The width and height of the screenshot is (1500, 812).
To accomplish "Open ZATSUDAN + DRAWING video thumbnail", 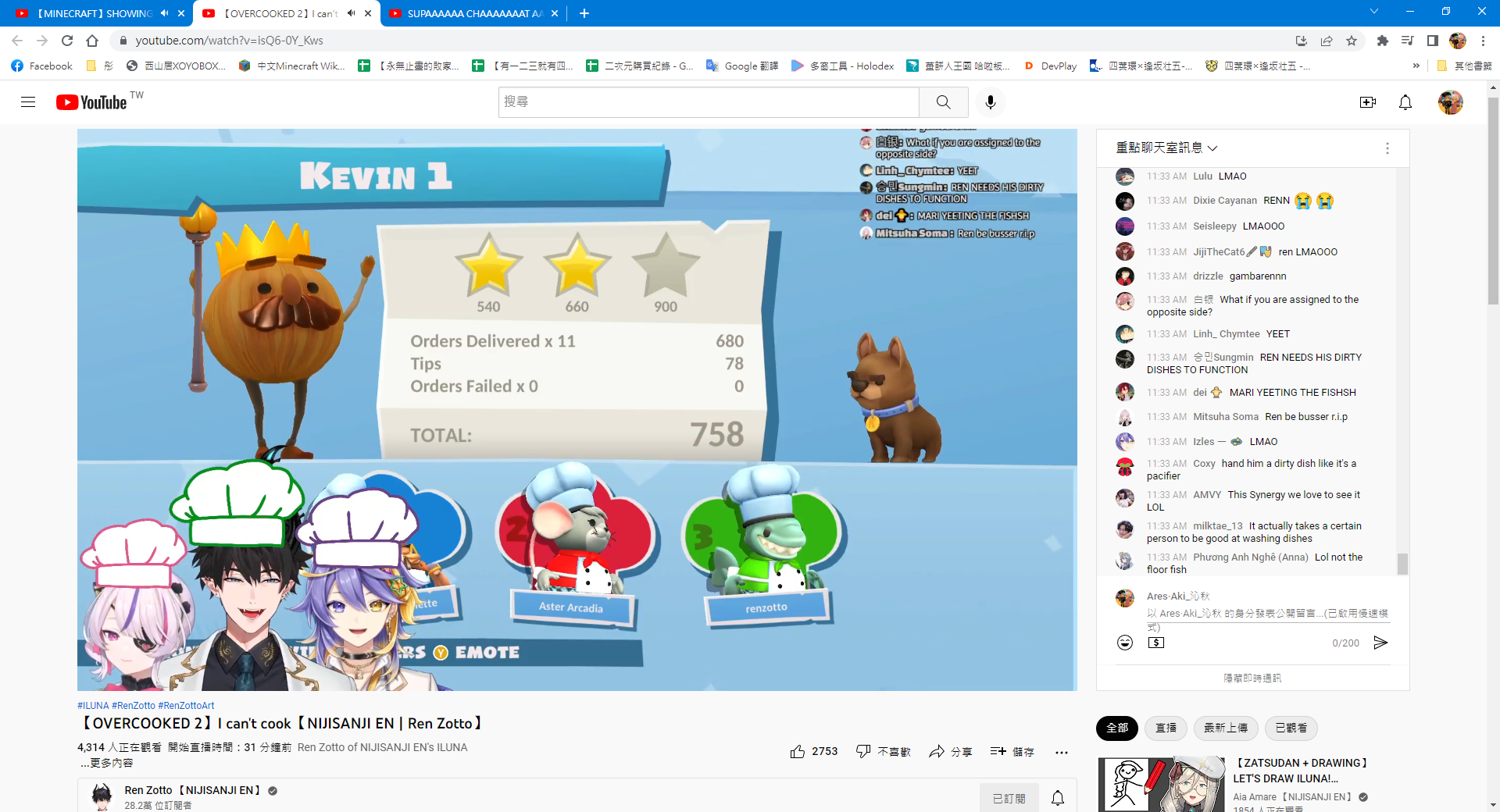I will [x=1162, y=784].
